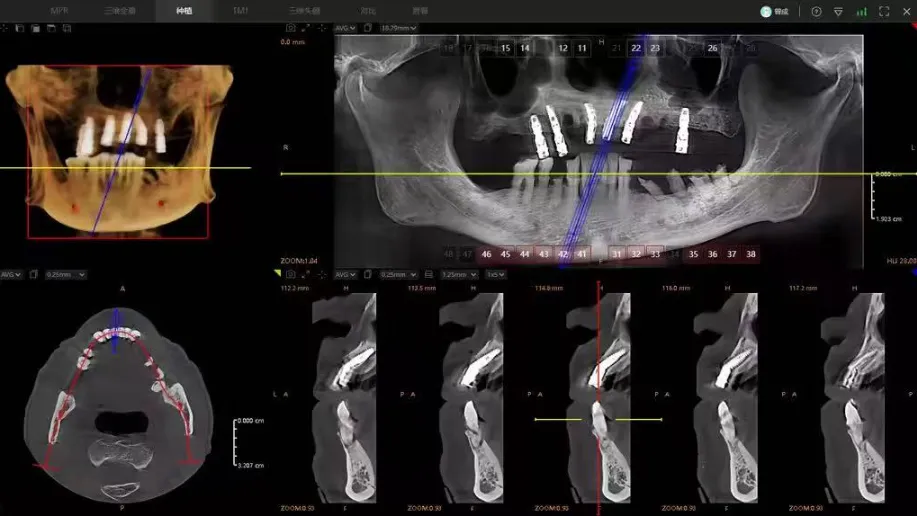Click the slab thickness icon above panoramic view
Viewport: 917px width, 516px height.
coord(367,27)
